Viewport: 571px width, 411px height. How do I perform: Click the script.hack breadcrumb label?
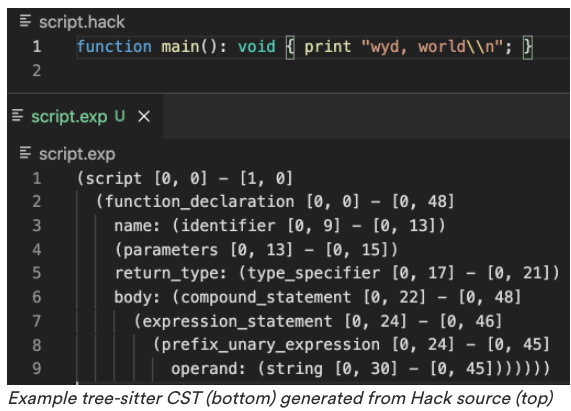click(x=82, y=22)
